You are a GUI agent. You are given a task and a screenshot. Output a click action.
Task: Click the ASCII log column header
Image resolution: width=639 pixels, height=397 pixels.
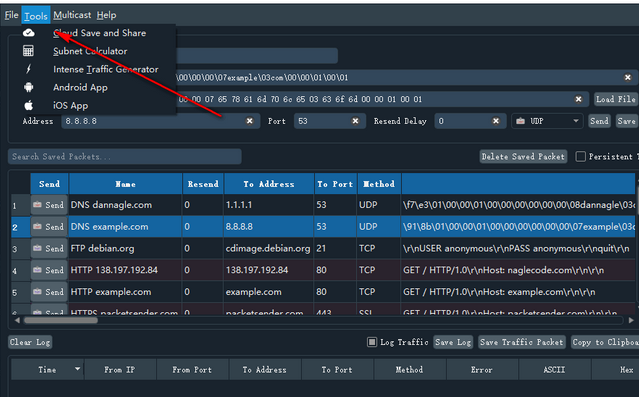554,370
